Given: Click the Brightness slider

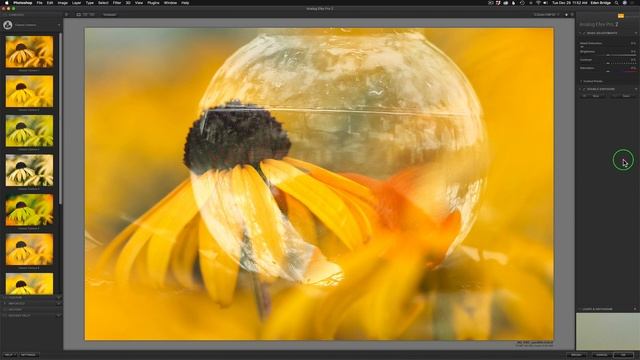Looking at the screenshot, I should 608,55.
